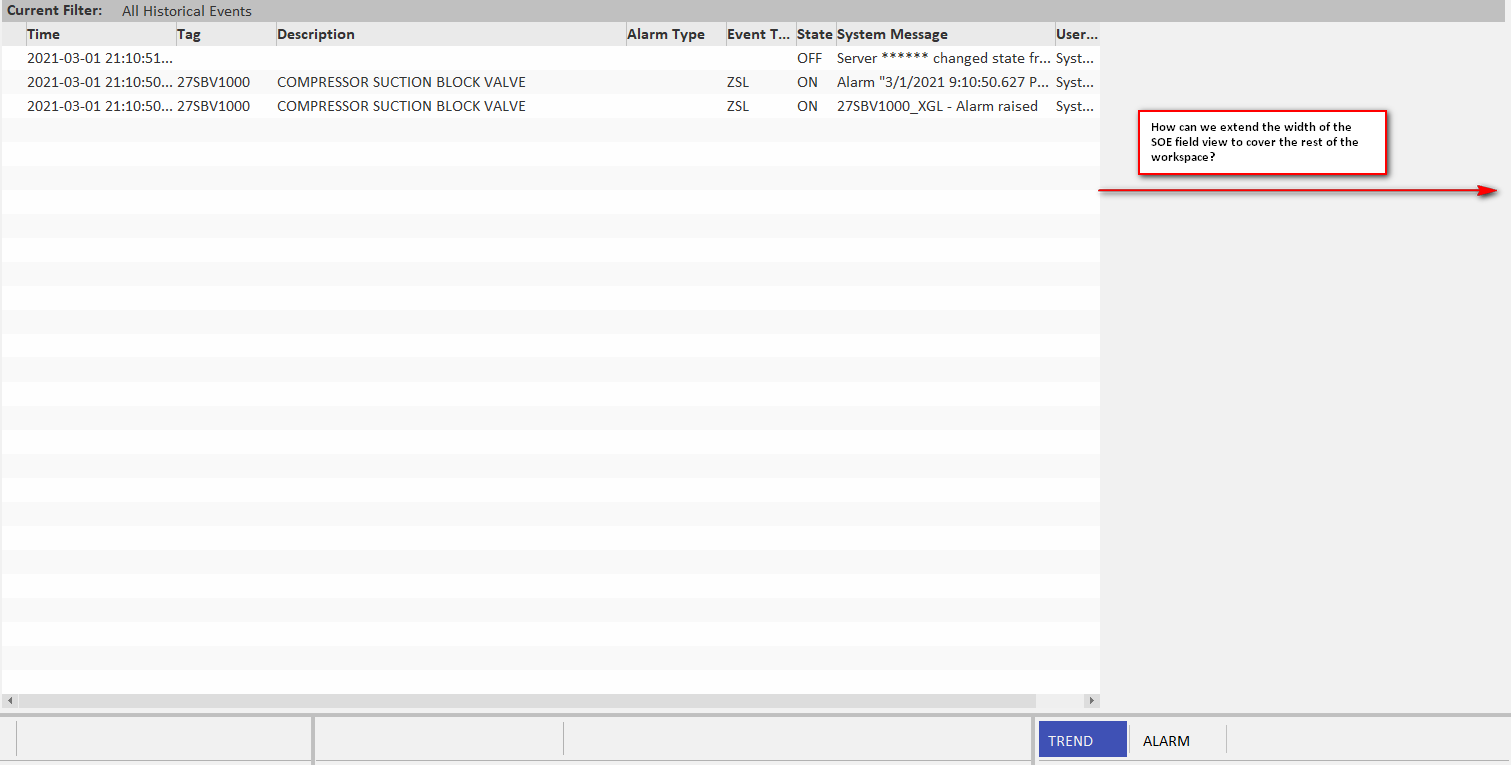Click the State column header
This screenshot has width=1511, height=765.
pos(815,34)
